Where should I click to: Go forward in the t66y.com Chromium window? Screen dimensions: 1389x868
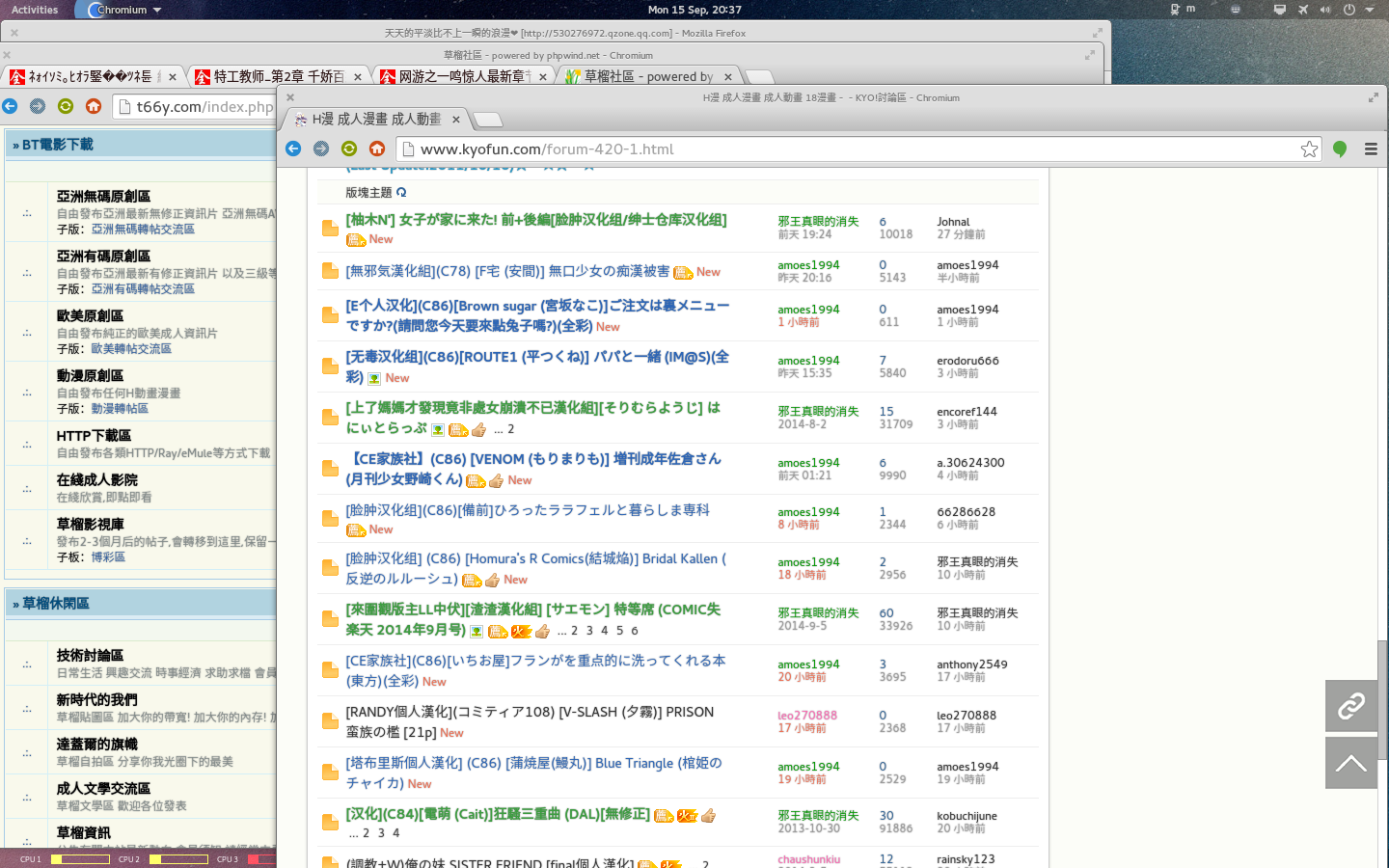pyautogui.click(x=38, y=106)
